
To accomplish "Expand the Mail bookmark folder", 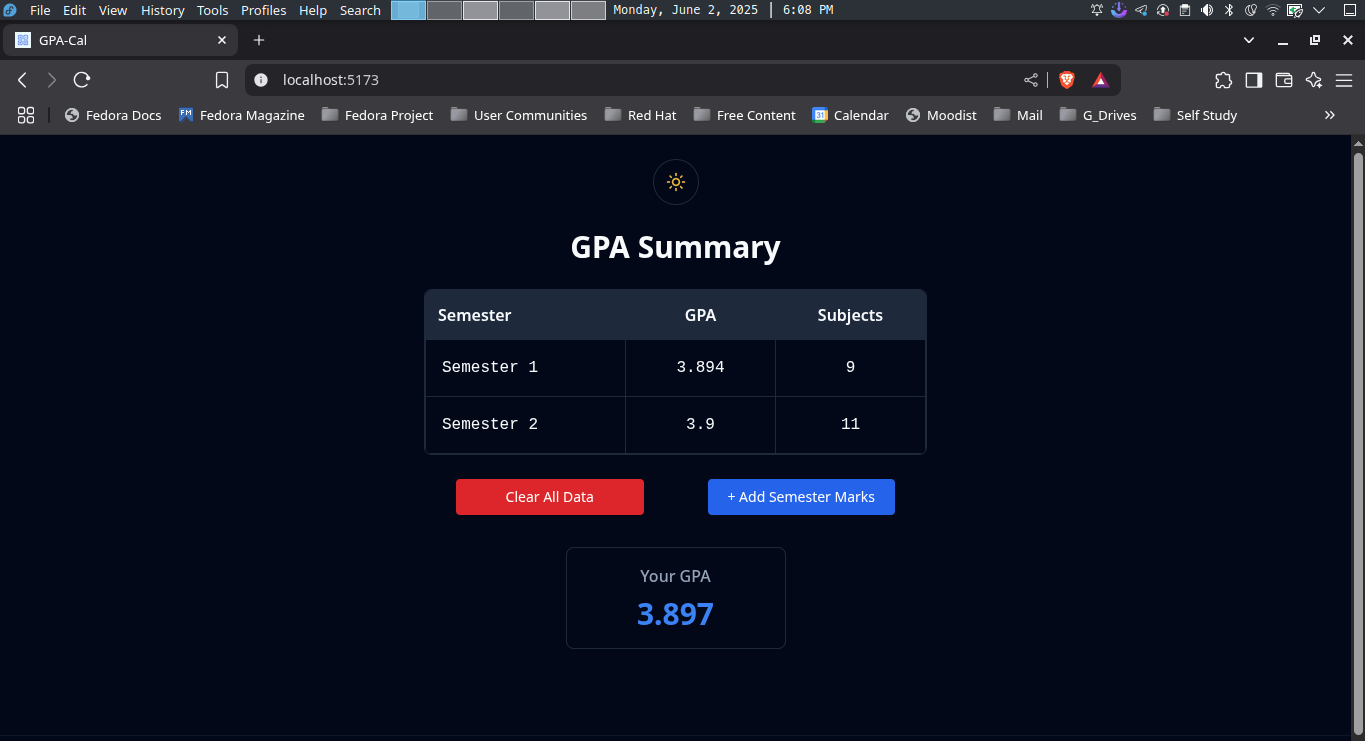I will click(x=1018, y=115).
